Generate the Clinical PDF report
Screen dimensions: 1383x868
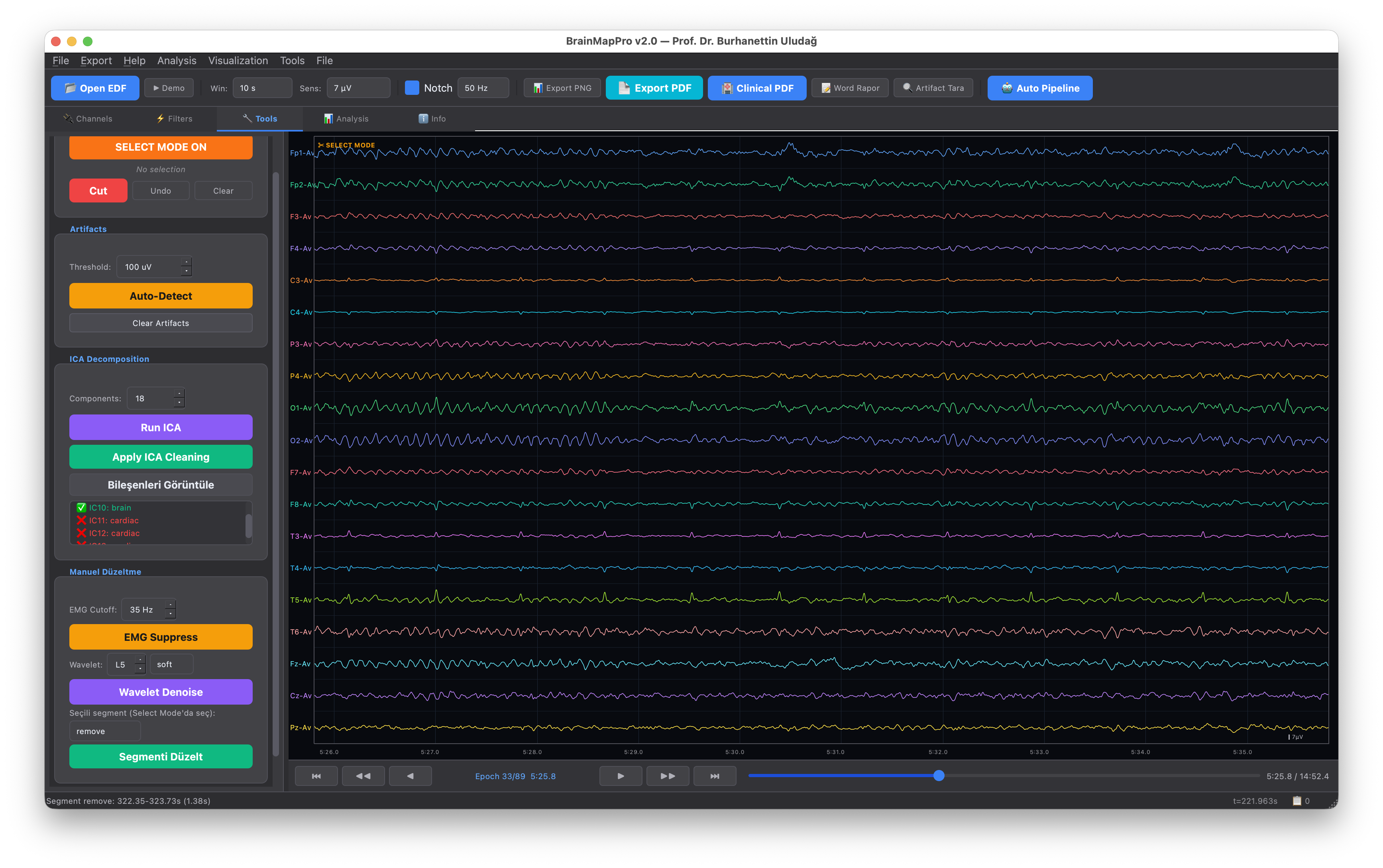coord(756,88)
